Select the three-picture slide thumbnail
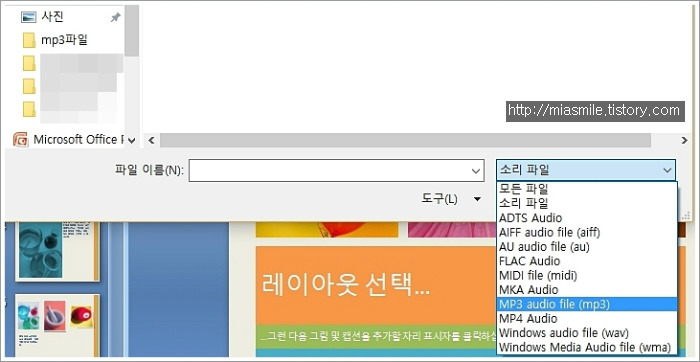700x362 pixels. click(58, 325)
